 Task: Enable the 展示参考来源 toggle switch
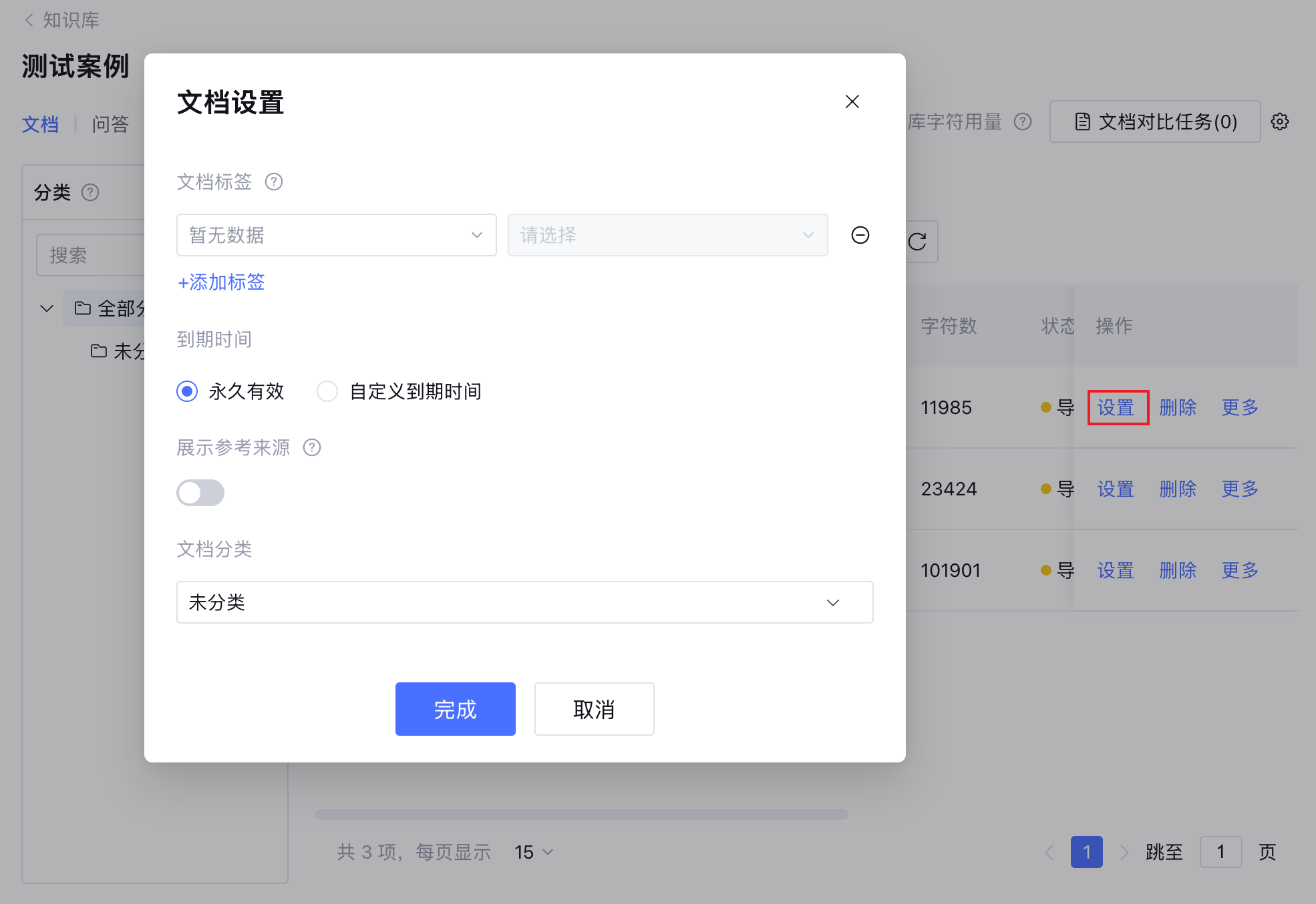tap(200, 493)
